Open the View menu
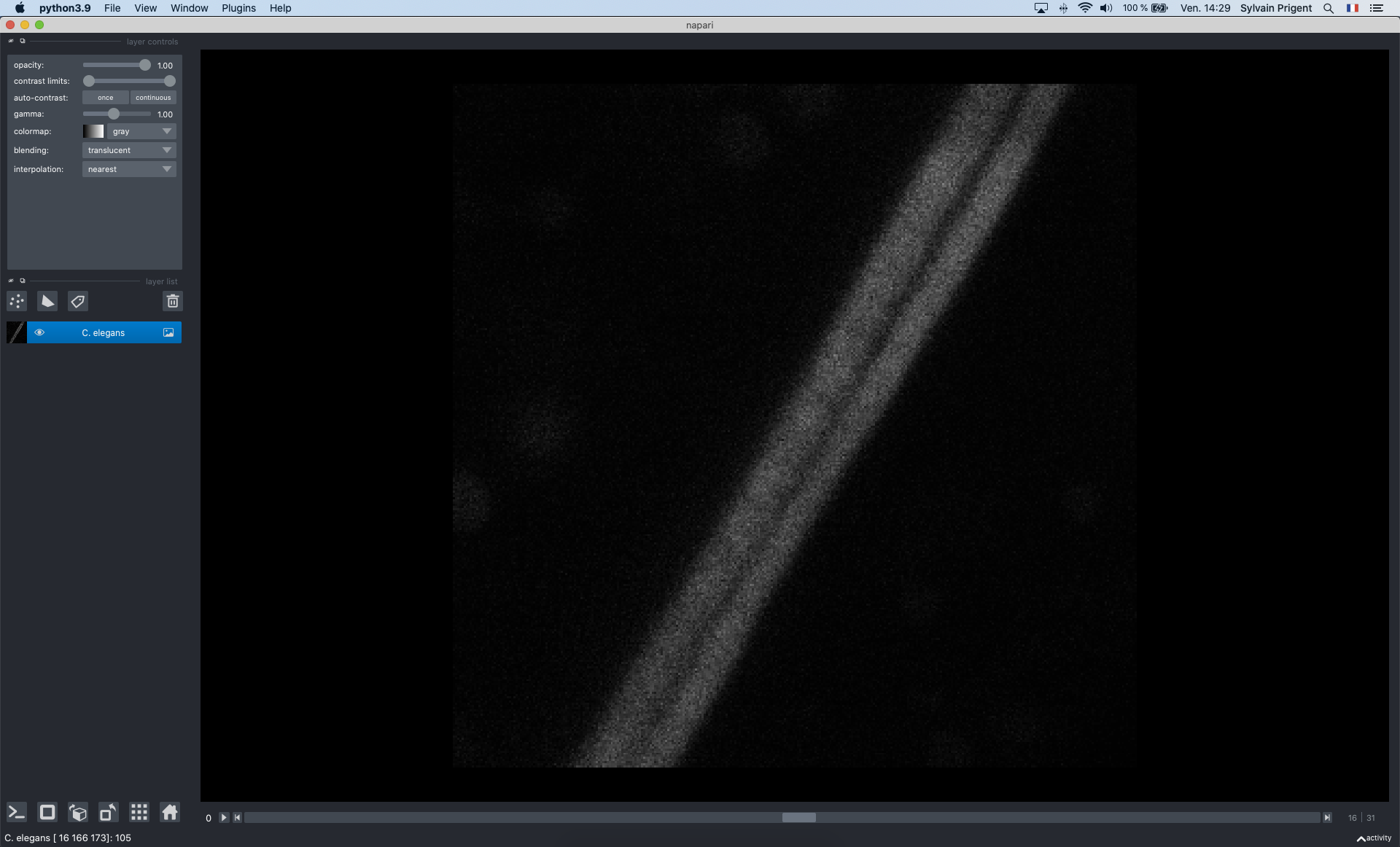Image resolution: width=1400 pixels, height=847 pixels. click(x=145, y=8)
